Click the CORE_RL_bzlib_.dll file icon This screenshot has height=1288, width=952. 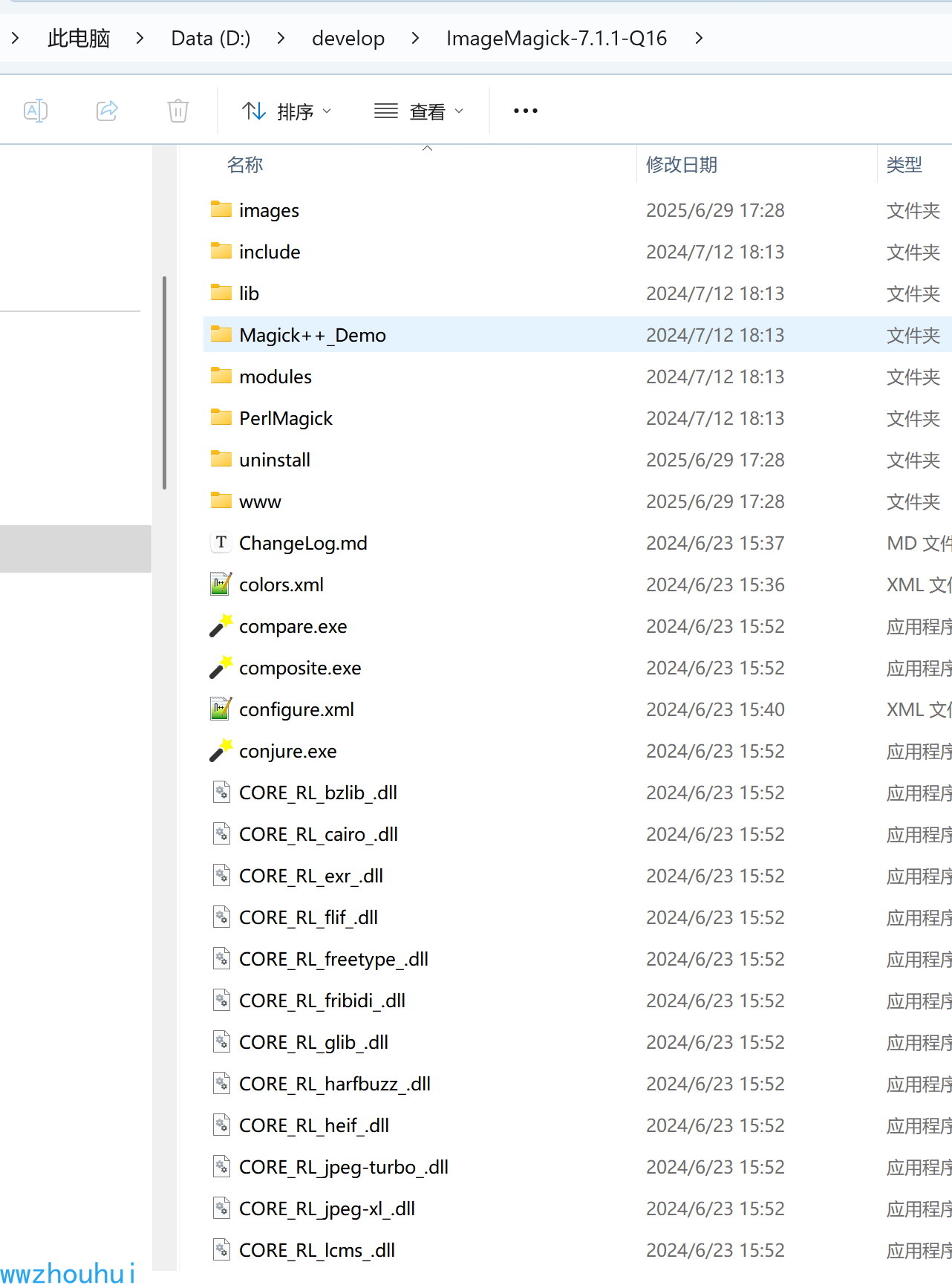point(221,793)
